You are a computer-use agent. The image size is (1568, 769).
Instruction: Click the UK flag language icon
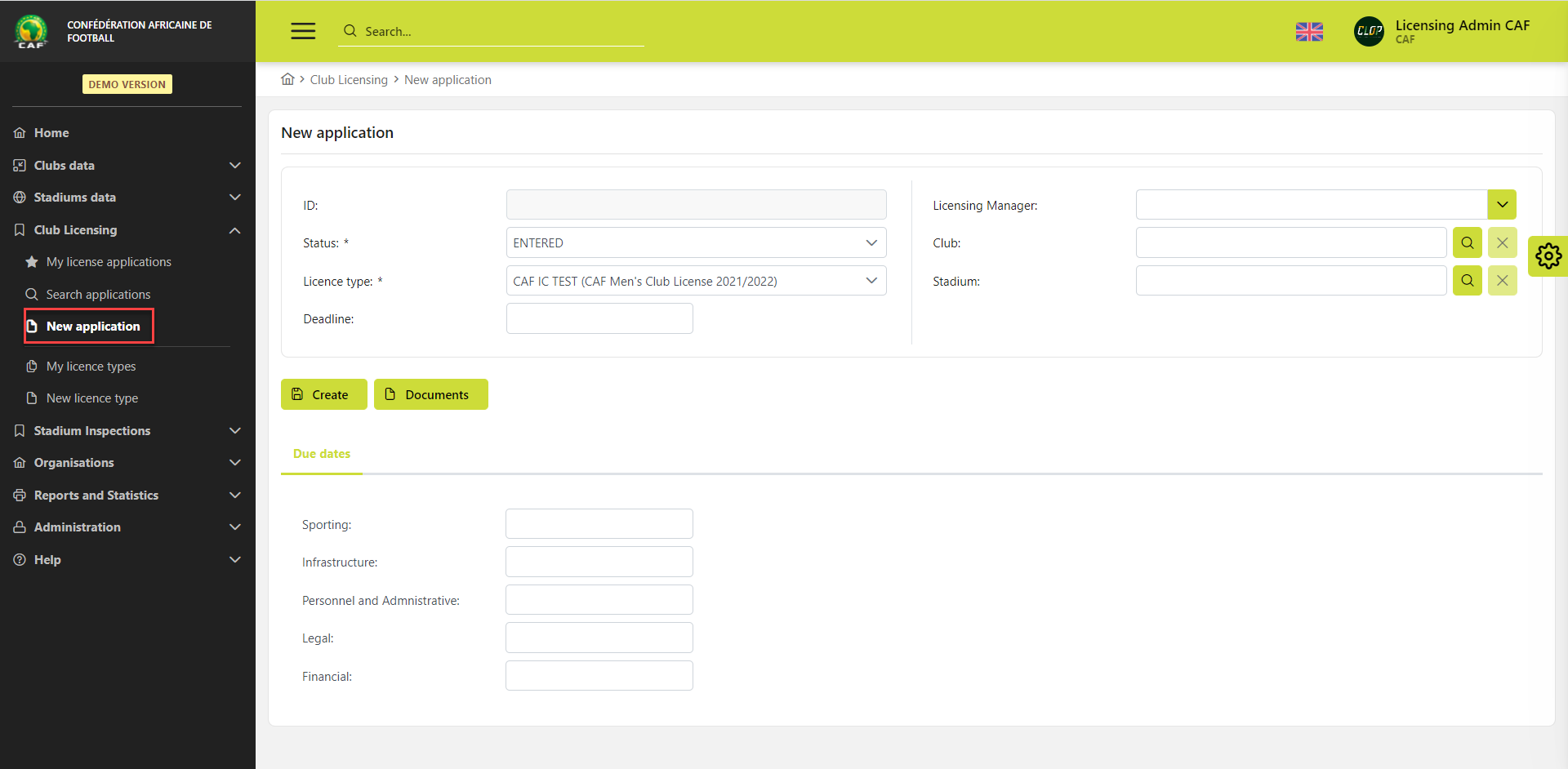1309,32
